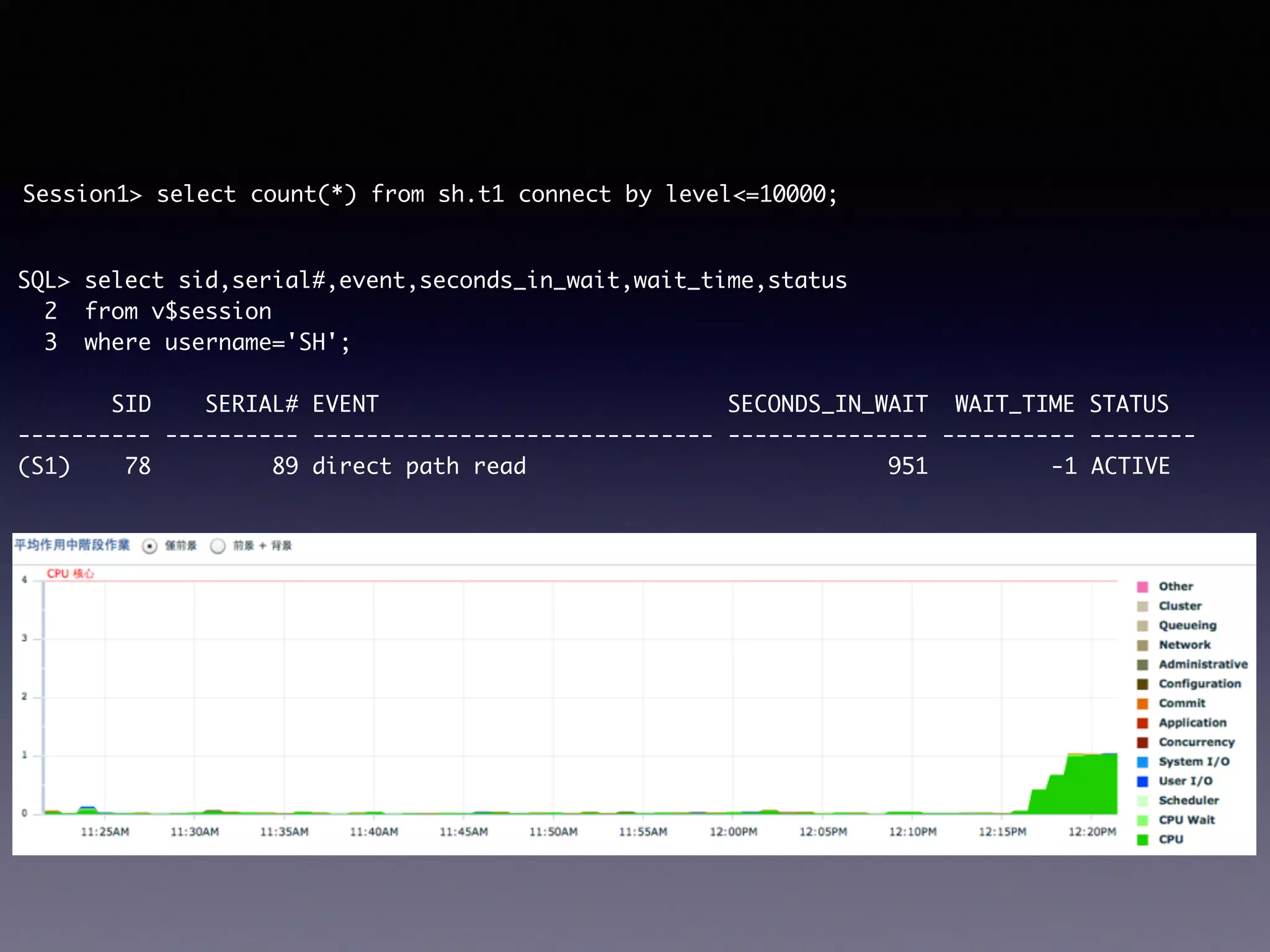The height and width of the screenshot is (952, 1270).
Task: Open the Network legend label
Action: [1184, 645]
